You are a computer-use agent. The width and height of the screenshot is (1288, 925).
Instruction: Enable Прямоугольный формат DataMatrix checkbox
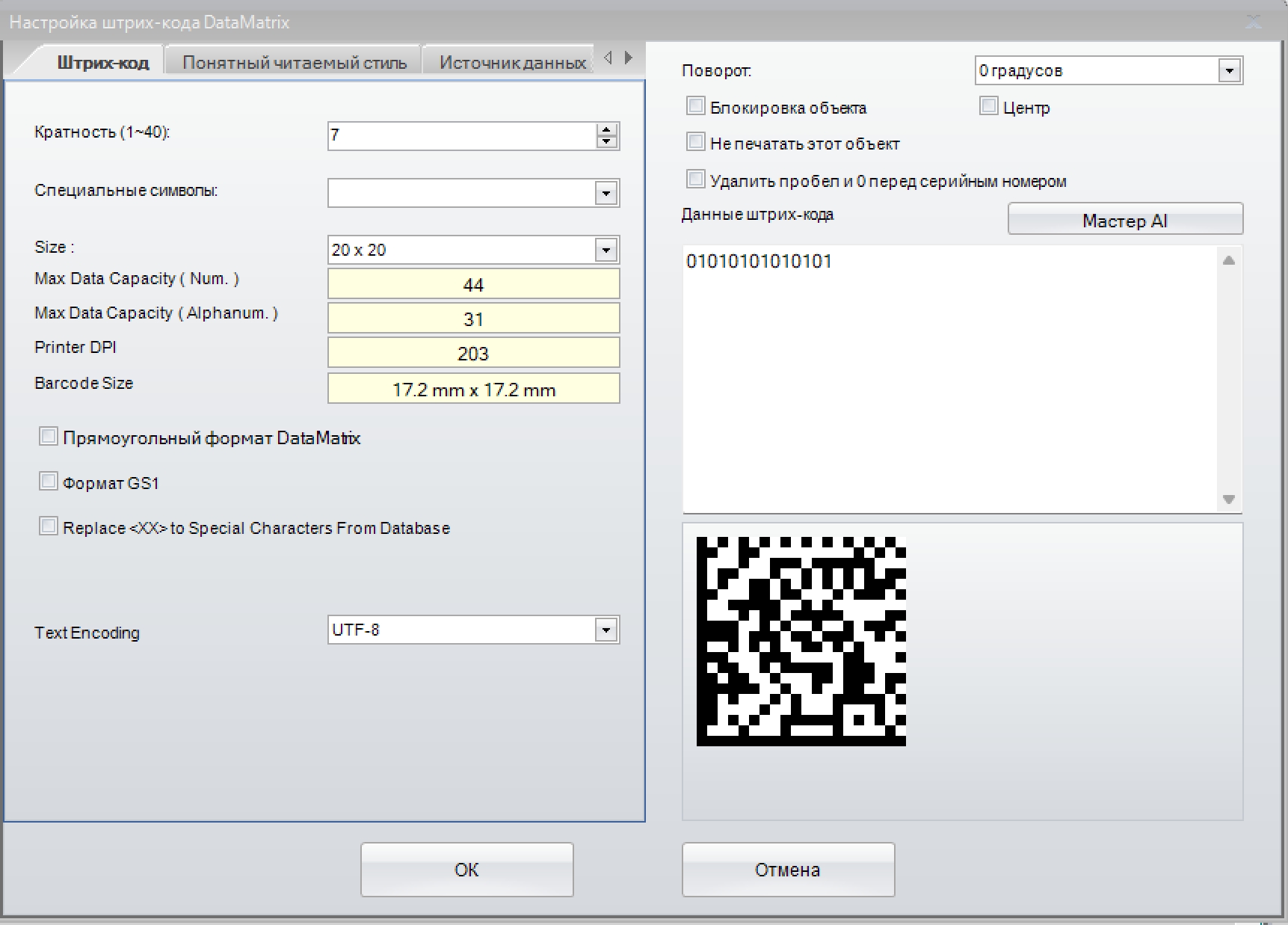tap(49, 436)
